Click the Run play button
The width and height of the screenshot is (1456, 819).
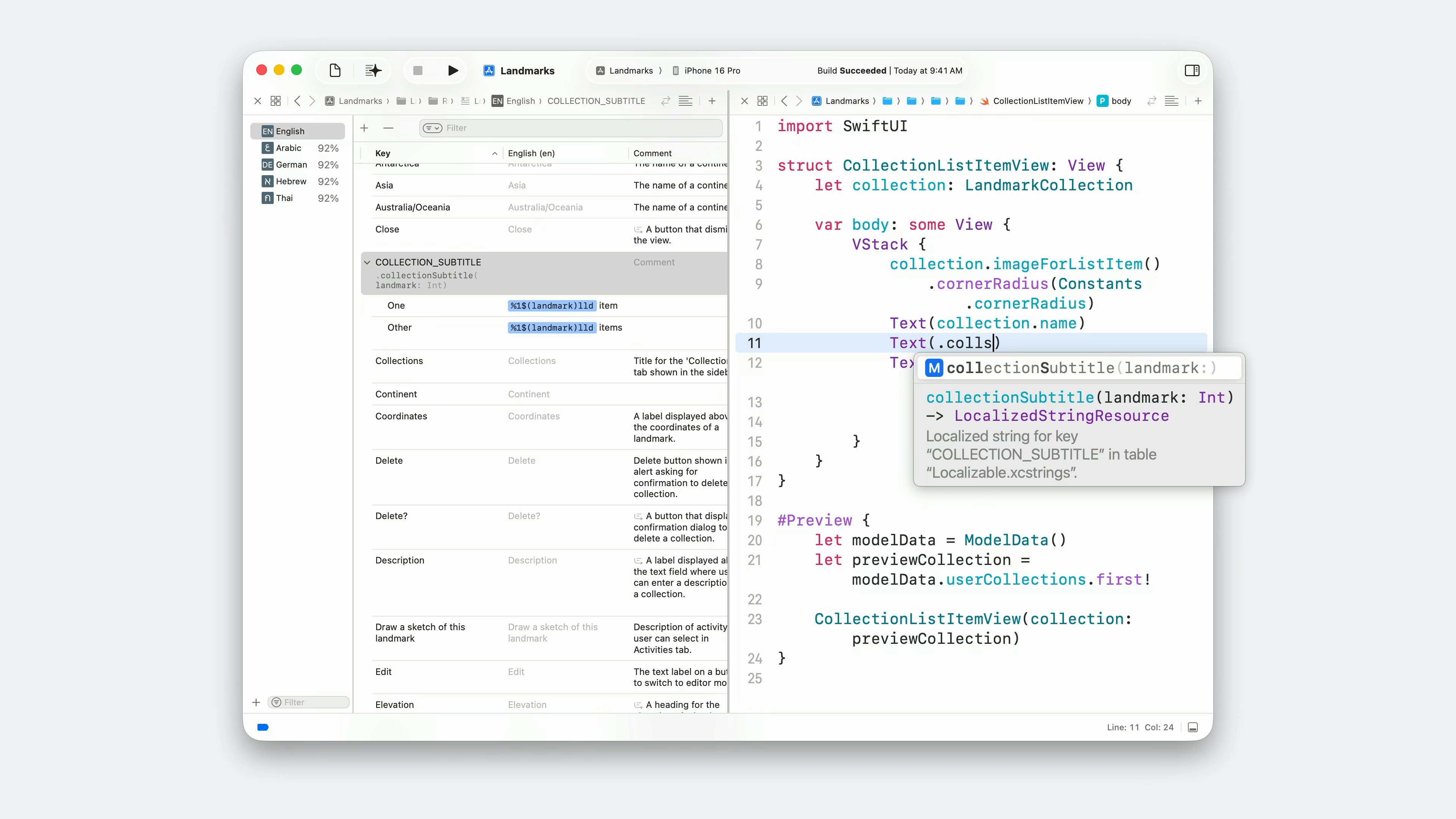[x=453, y=71]
